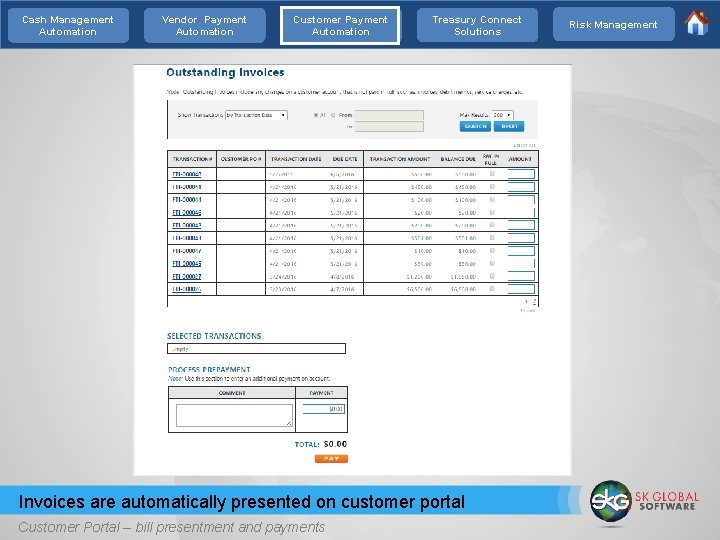
Task: Click the To date input field
Action: pos(389,126)
